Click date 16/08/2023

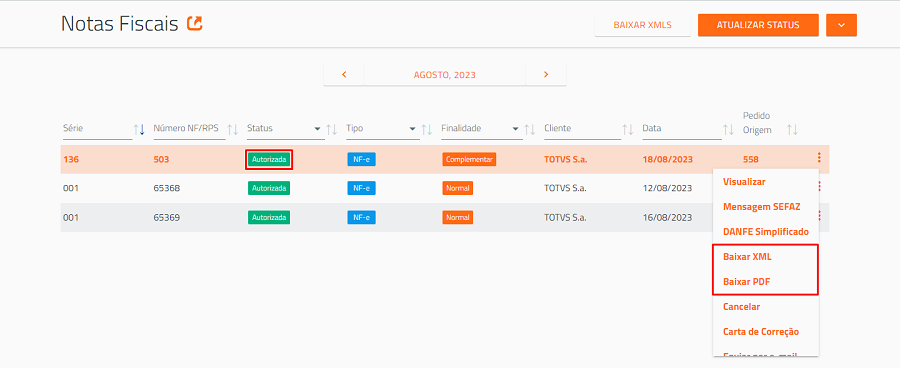coord(667,218)
